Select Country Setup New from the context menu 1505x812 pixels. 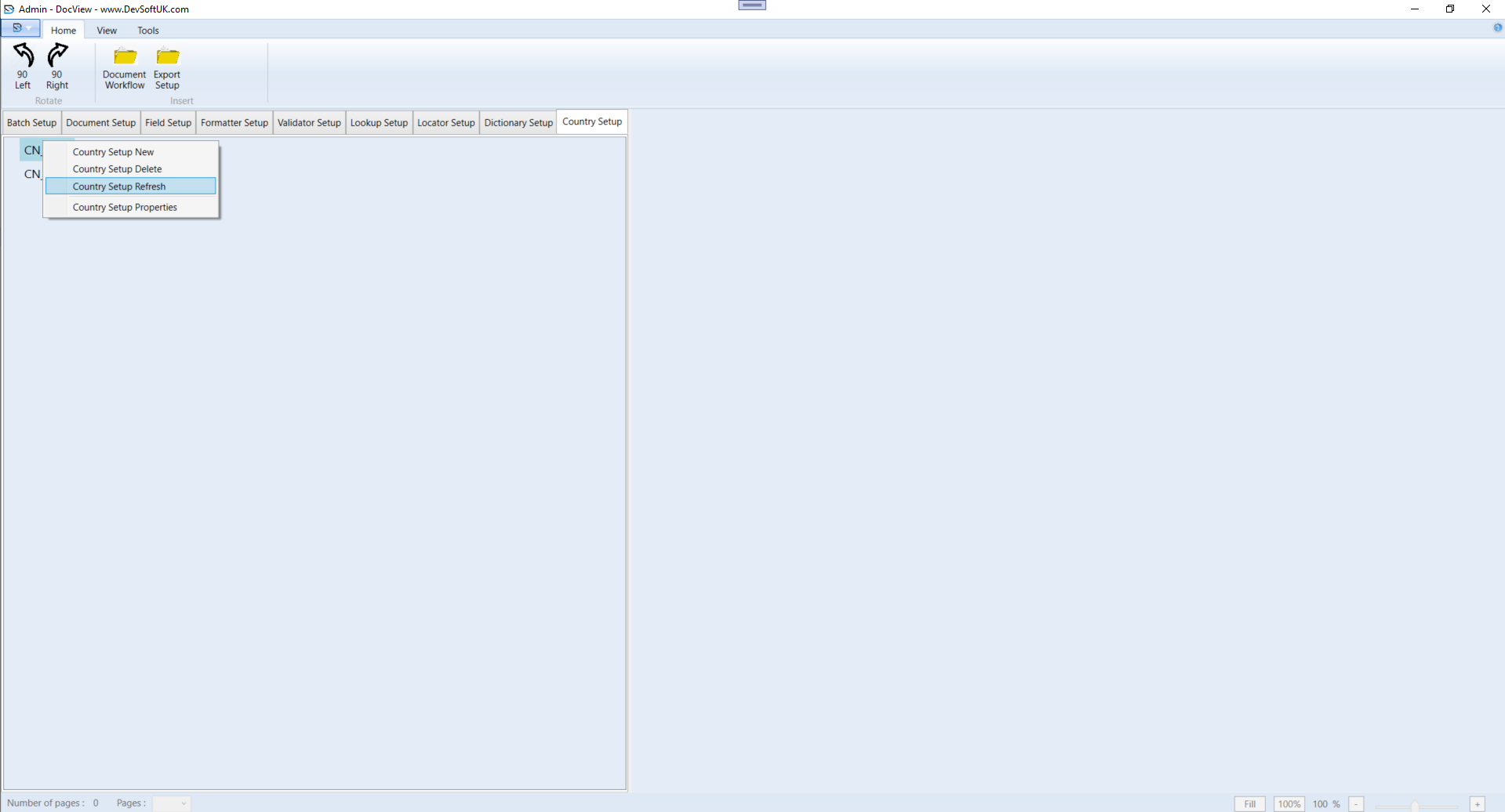coord(113,151)
